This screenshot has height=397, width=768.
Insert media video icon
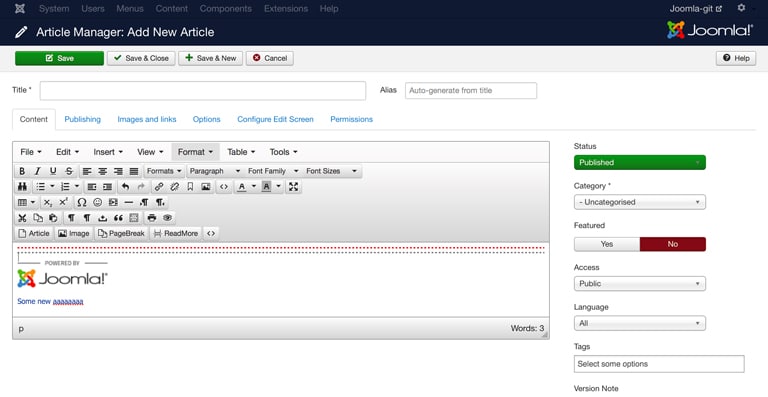pyautogui.click(x=113, y=203)
